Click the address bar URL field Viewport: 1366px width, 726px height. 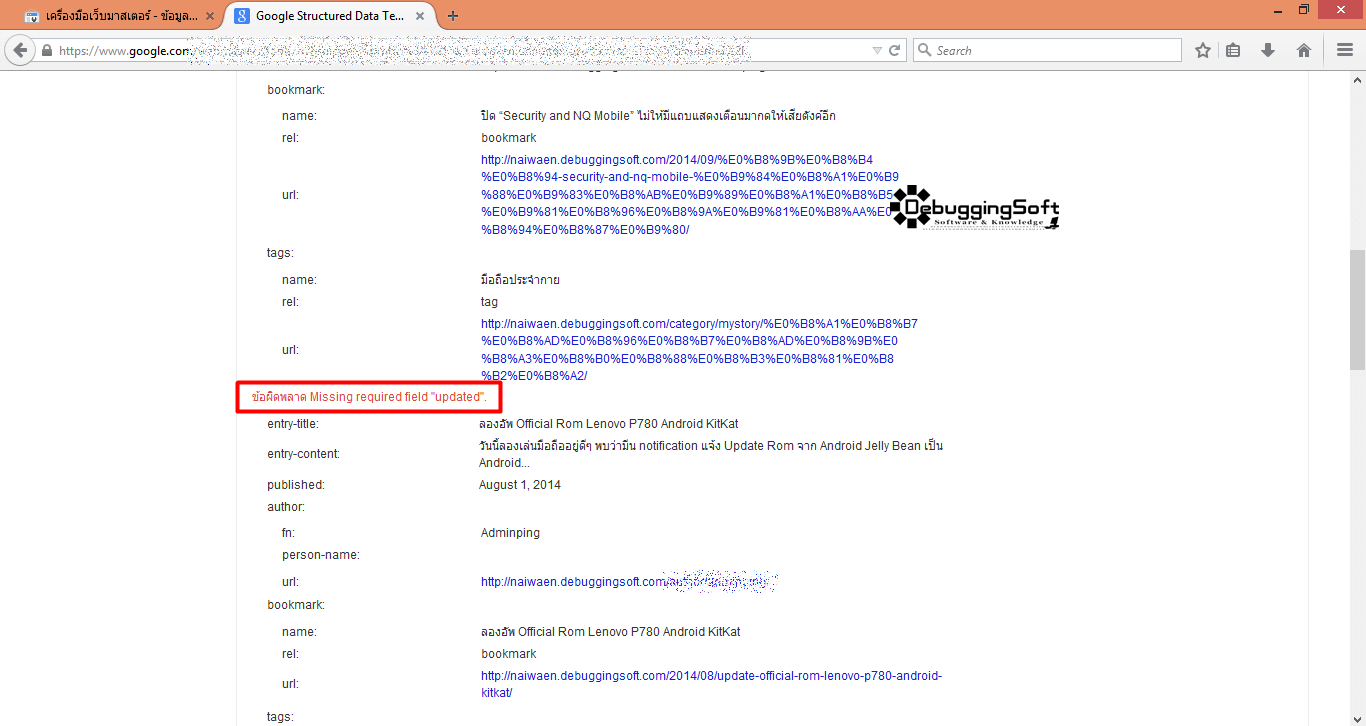pos(470,50)
